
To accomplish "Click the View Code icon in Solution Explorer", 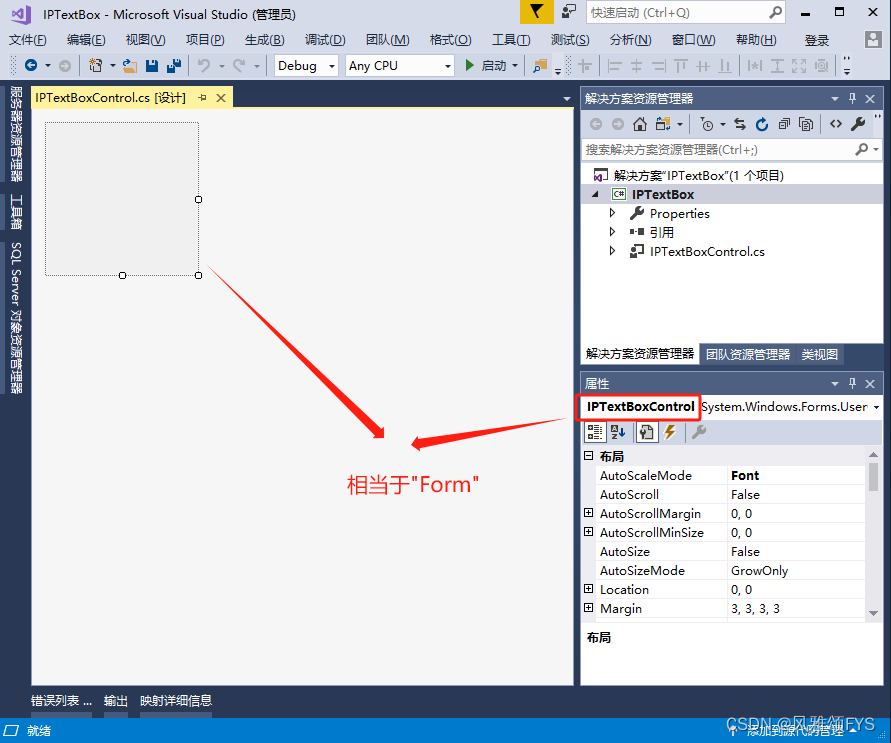I will click(x=836, y=124).
